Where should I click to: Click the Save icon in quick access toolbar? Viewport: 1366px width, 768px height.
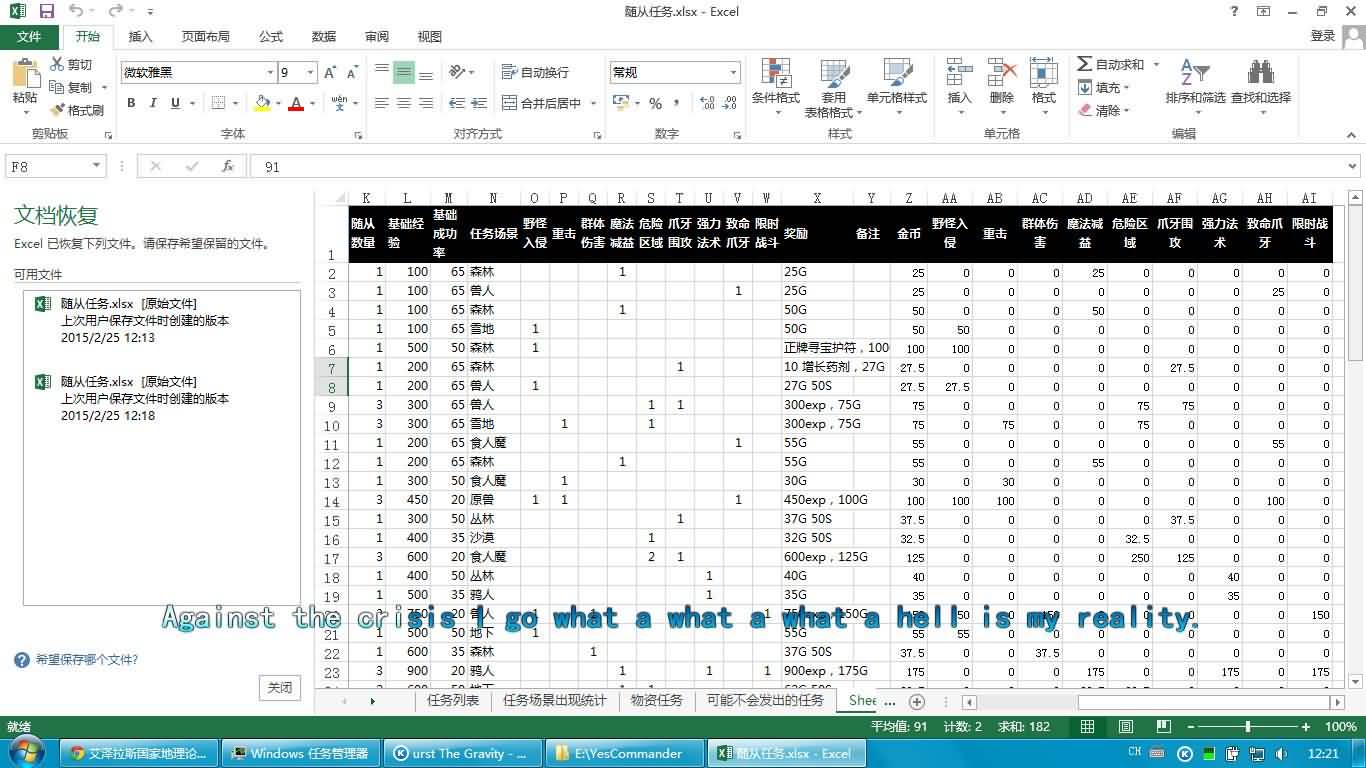coord(46,12)
